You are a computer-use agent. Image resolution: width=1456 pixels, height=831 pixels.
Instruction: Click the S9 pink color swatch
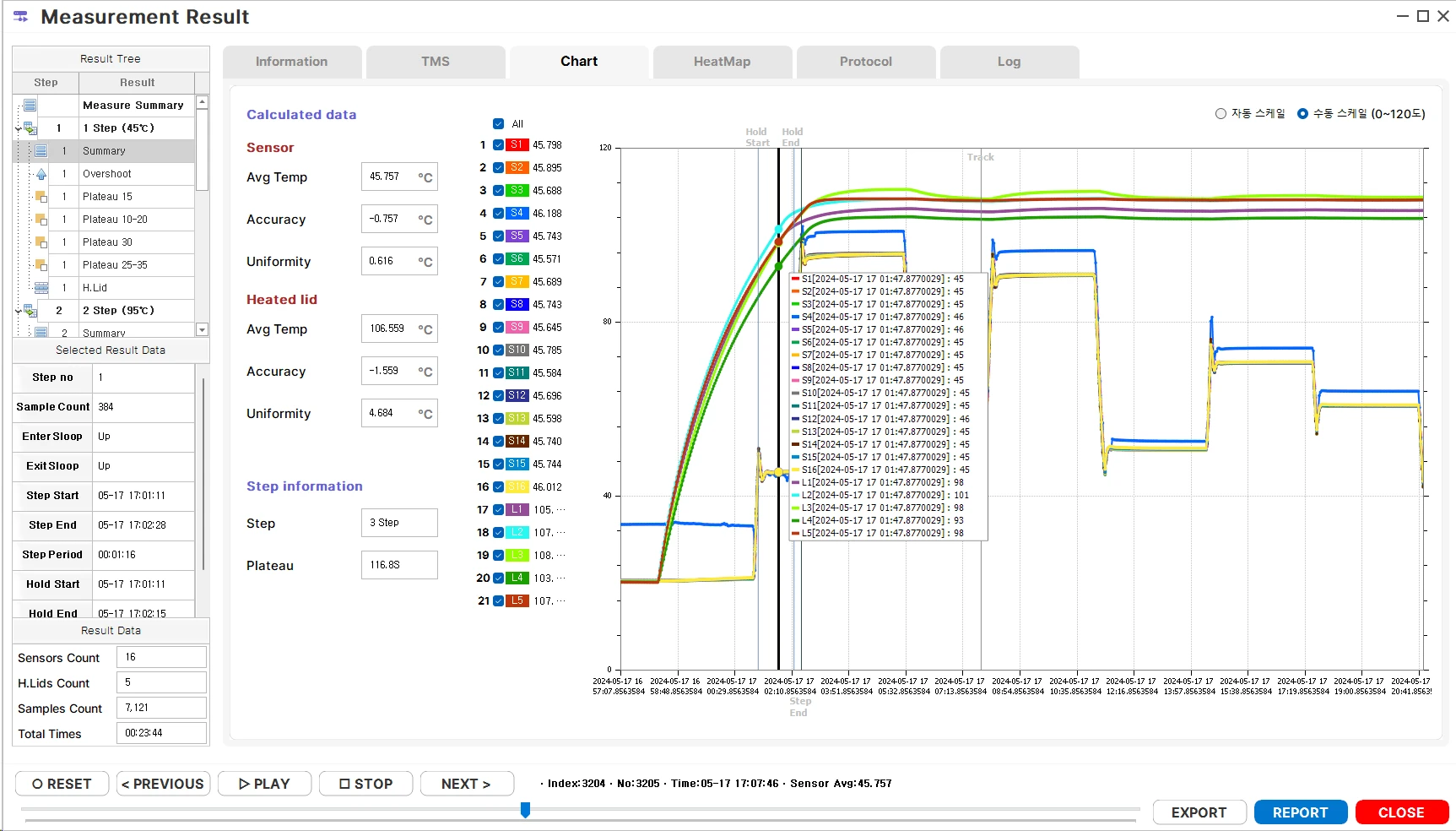click(x=517, y=328)
